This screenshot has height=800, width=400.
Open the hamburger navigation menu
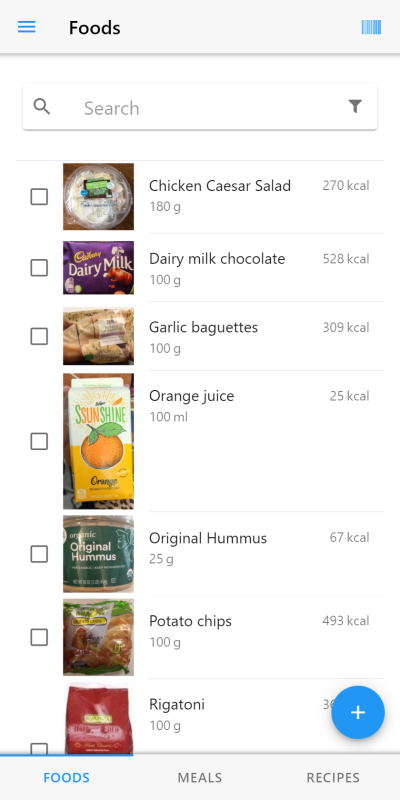(x=27, y=27)
